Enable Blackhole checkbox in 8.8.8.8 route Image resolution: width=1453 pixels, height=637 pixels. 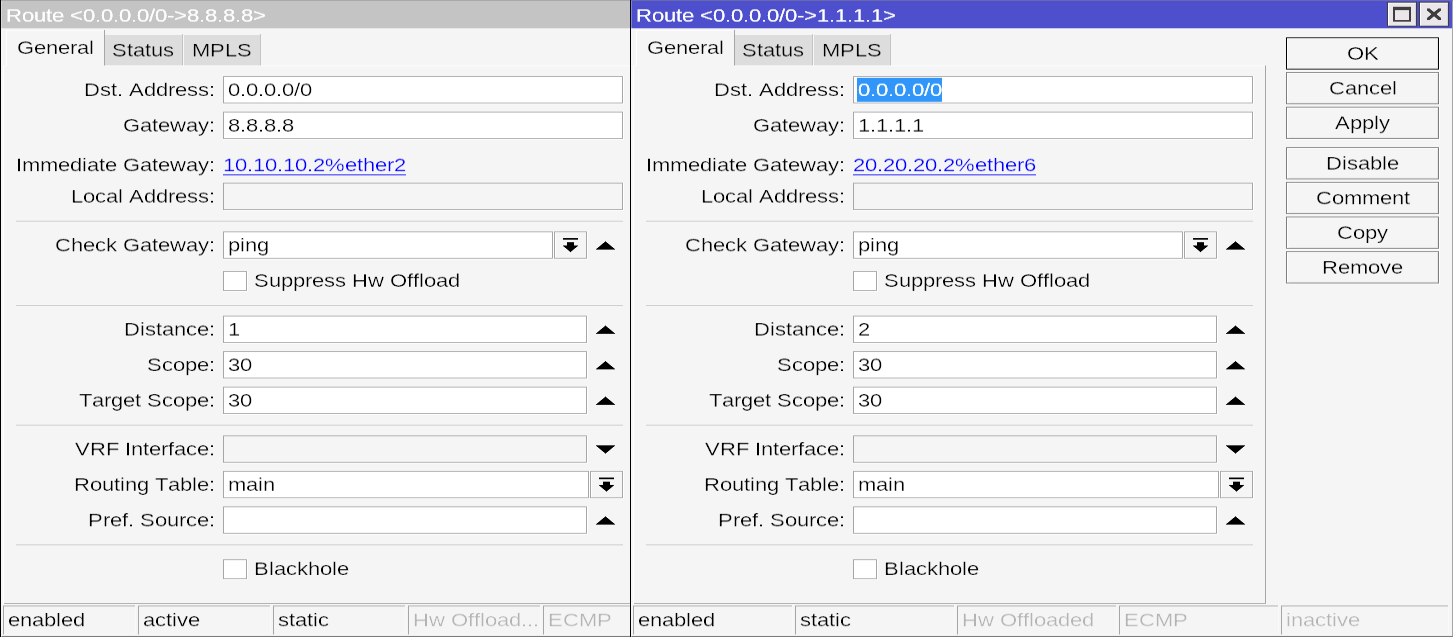[235, 569]
